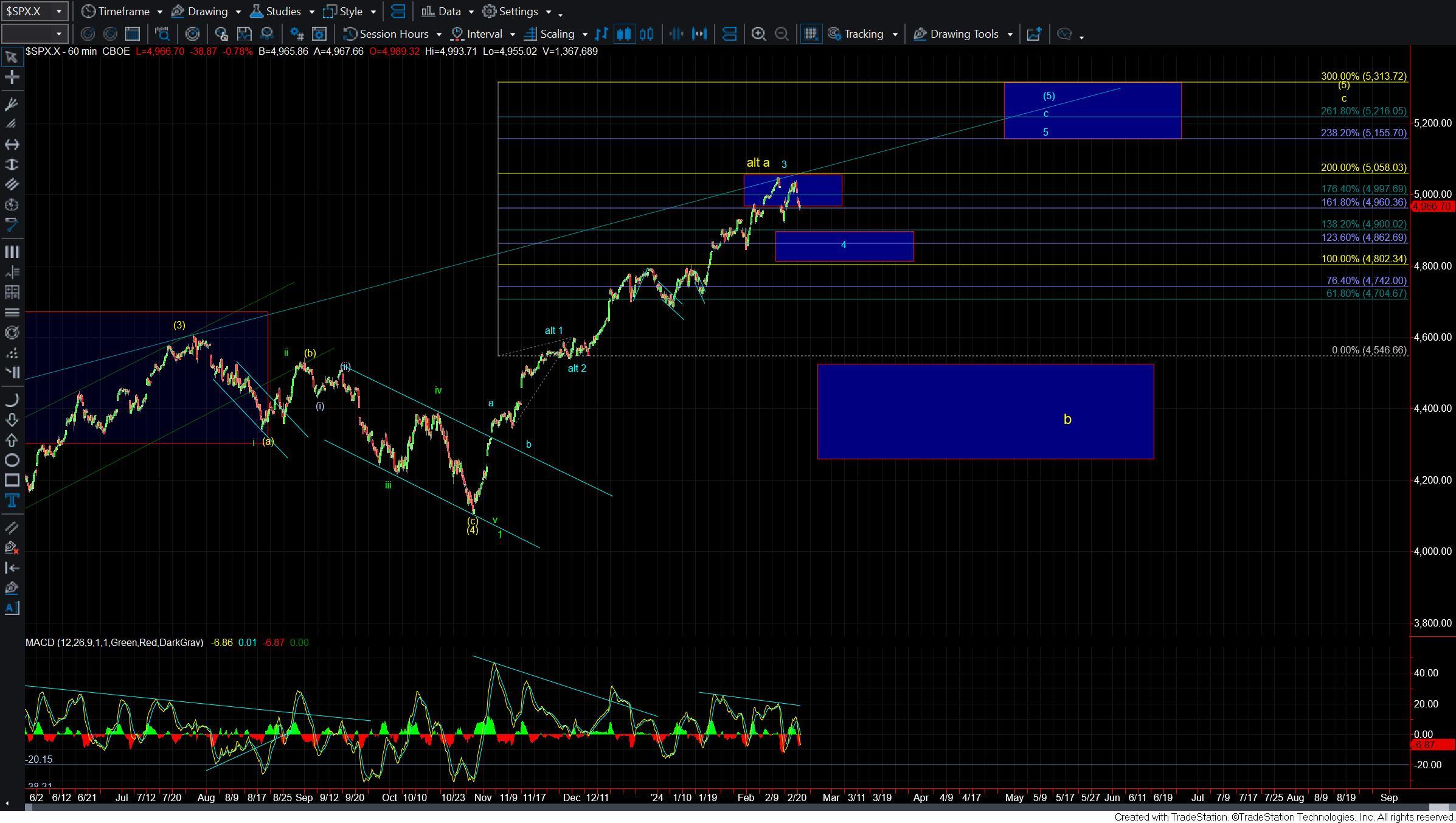Select the rectangle drawing tool
Screen dimensions: 1456x823
[12, 481]
